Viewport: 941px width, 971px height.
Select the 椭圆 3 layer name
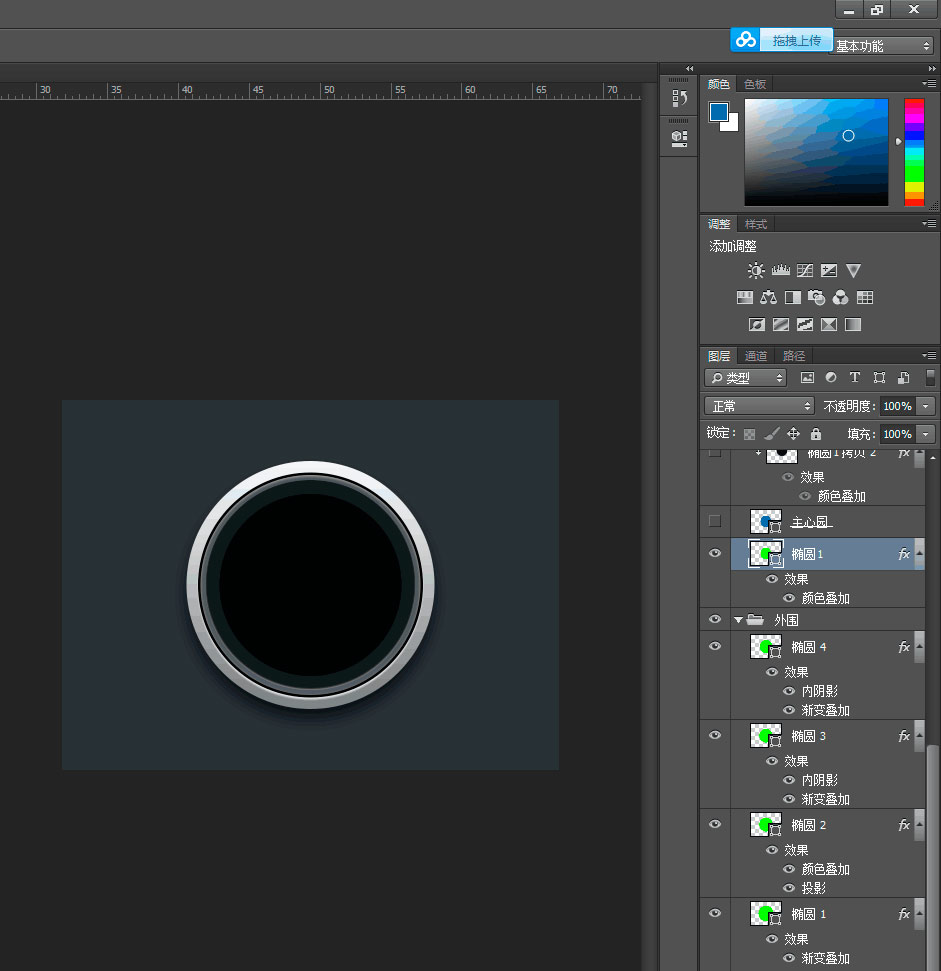coord(809,736)
